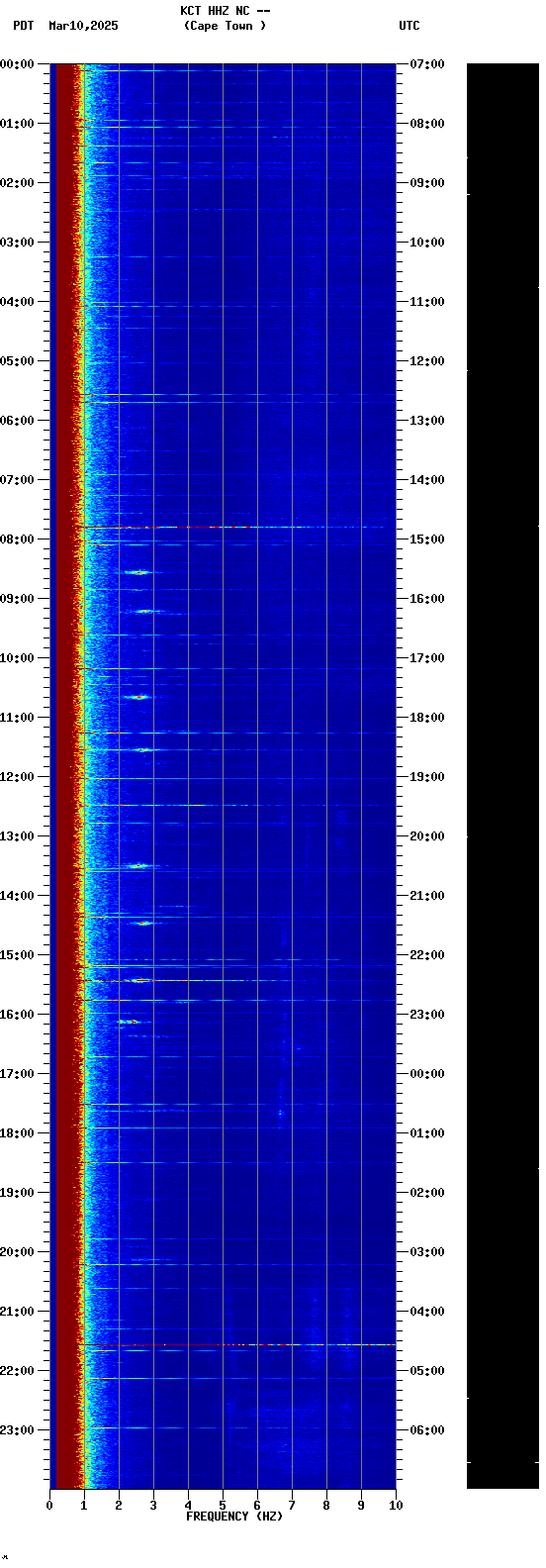Click the UTC axis '19:00' time label
The width and height of the screenshot is (546, 1568).
(427, 777)
